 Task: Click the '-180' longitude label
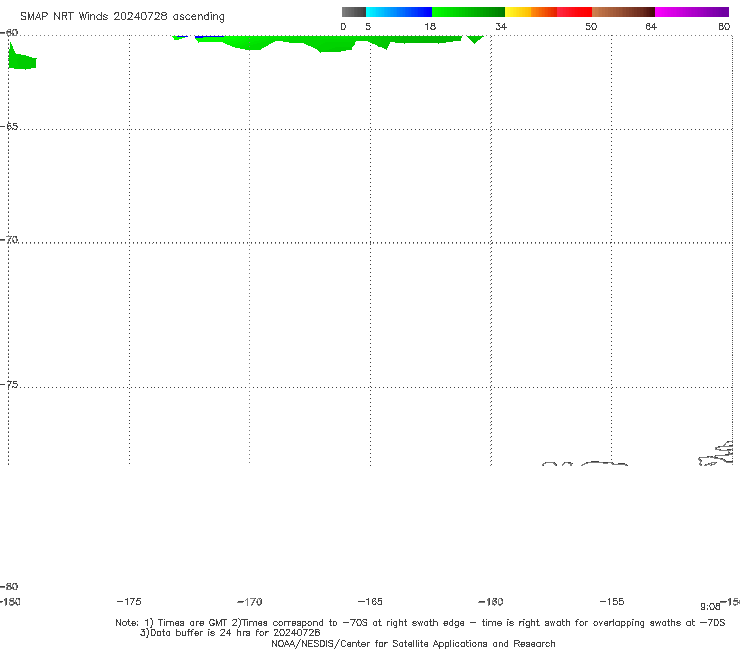[x=10, y=601]
